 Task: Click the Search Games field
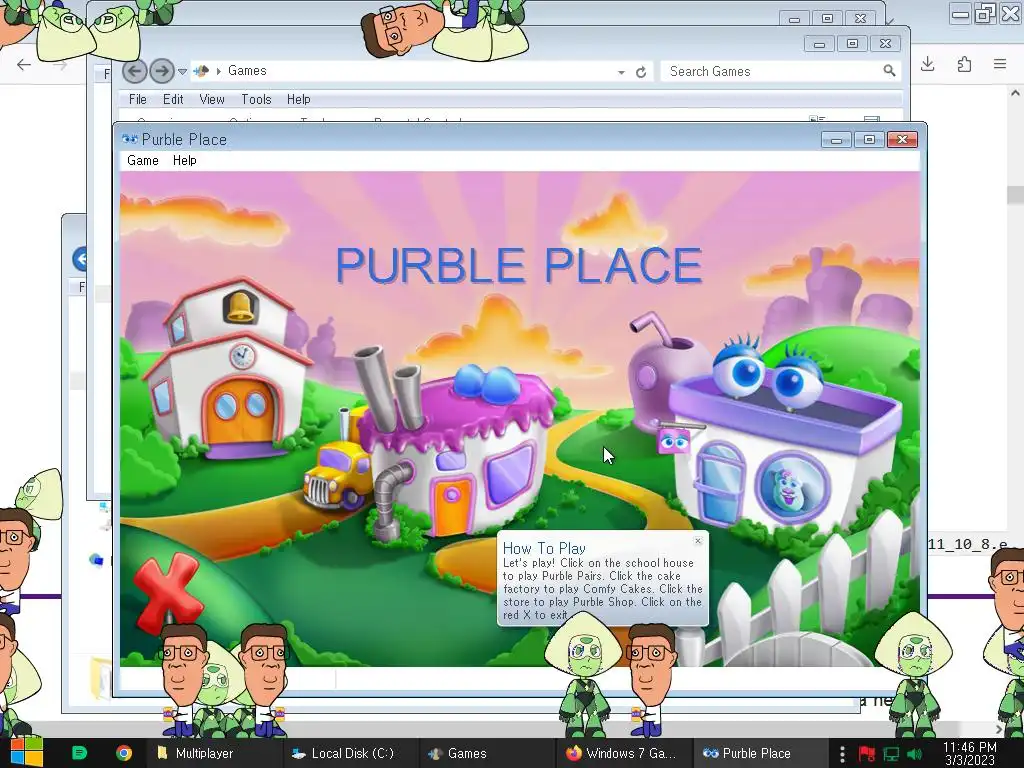[x=771, y=71]
